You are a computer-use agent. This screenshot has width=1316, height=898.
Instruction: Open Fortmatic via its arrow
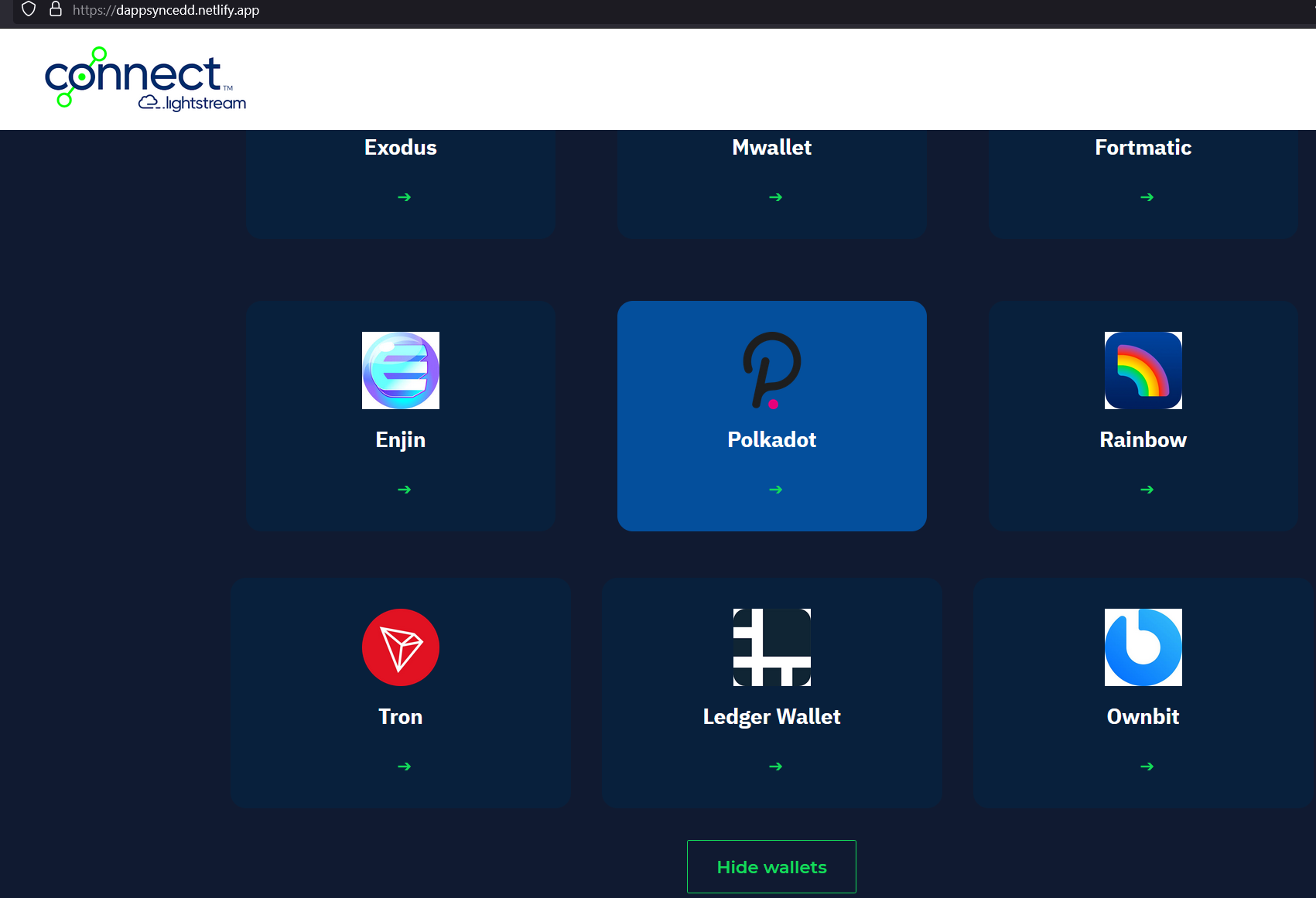1147,197
